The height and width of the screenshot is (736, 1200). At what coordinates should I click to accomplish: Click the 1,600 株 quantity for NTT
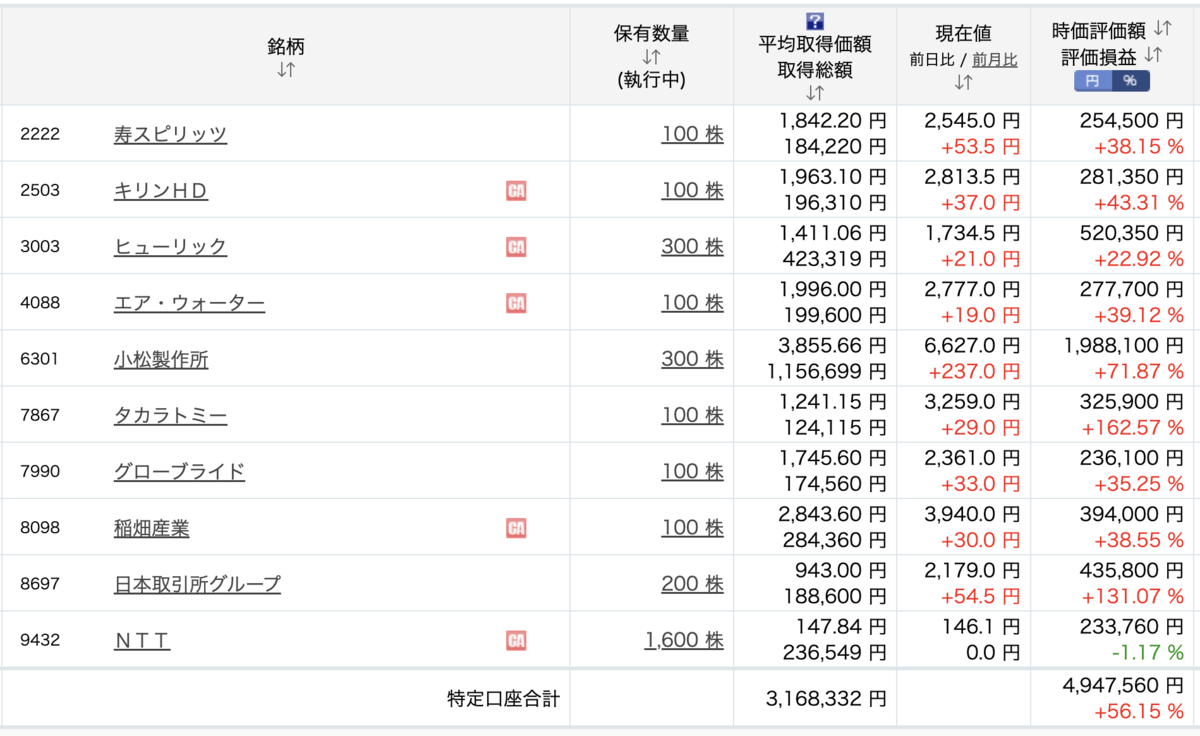point(684,640)
